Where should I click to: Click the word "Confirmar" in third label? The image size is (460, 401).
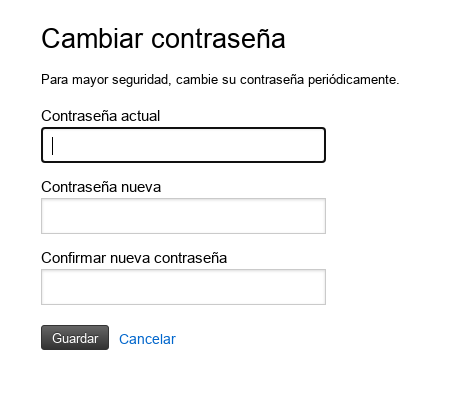point(74,258)
